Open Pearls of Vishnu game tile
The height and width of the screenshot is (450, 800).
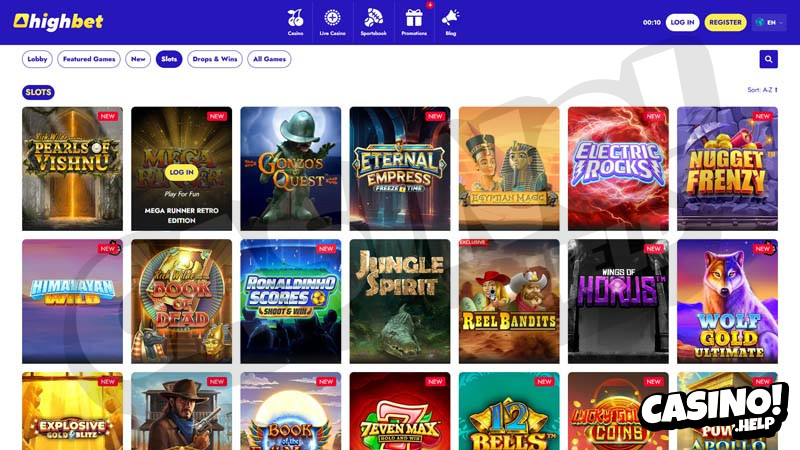(x=72, y=169)
